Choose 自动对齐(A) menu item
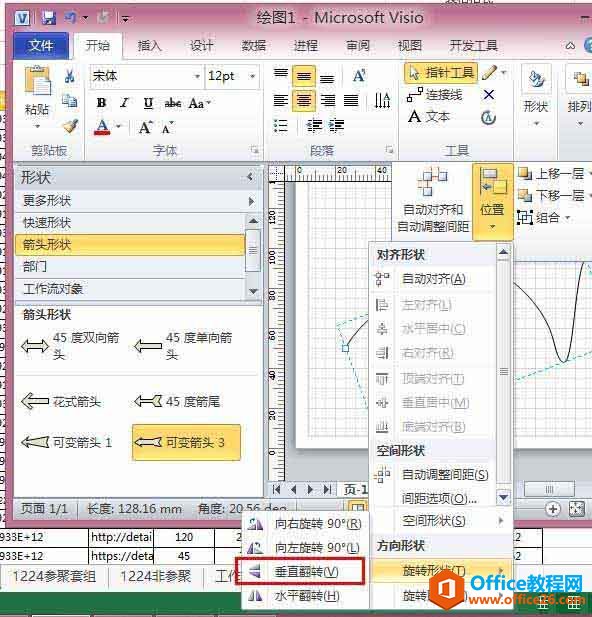 [x=433, y=279]
